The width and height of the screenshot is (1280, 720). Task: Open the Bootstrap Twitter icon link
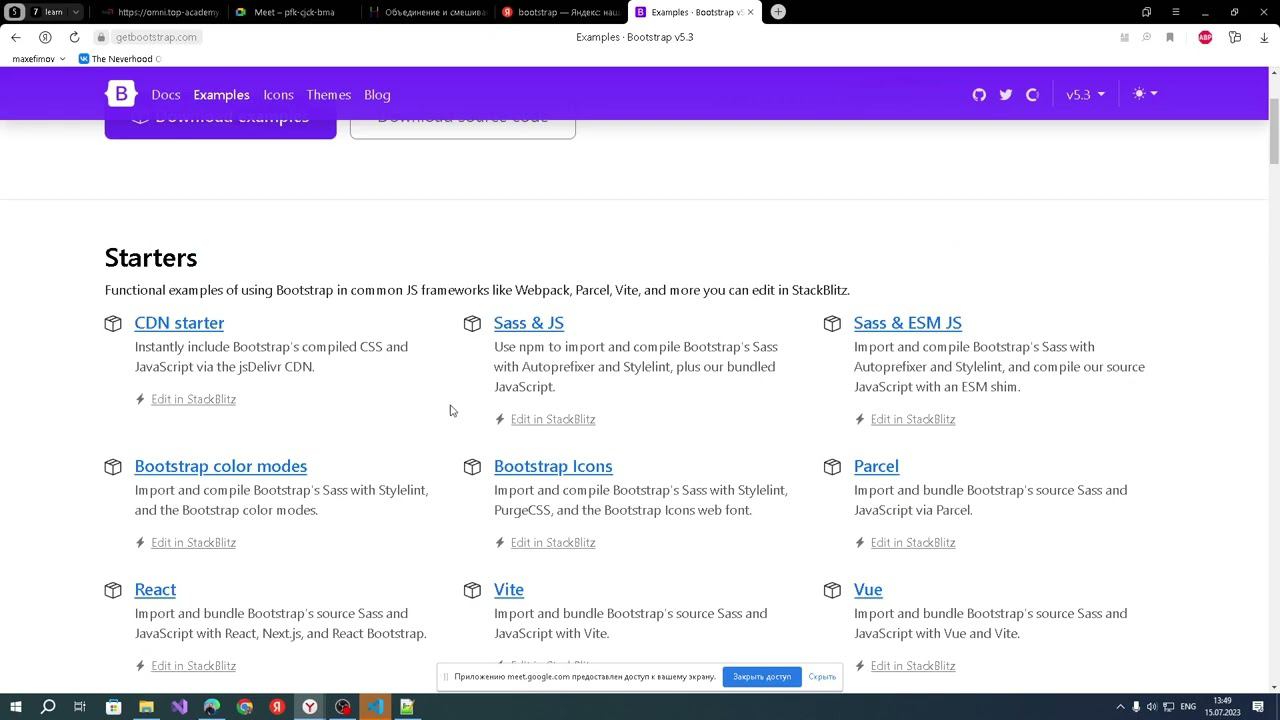(1006, 94)
